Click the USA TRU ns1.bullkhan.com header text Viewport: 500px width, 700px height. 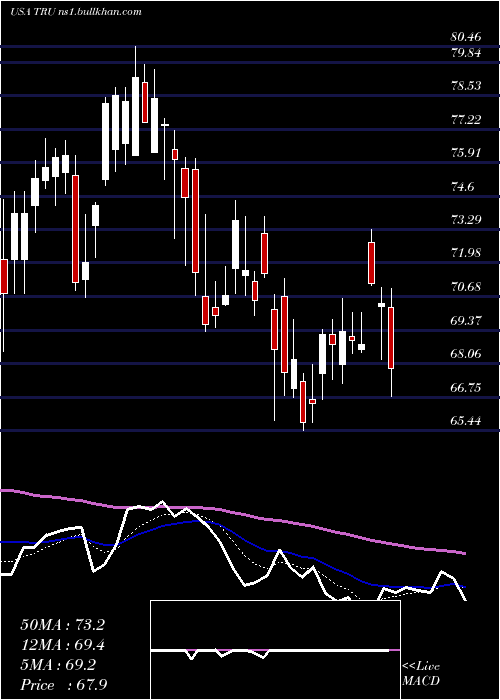pyautogui.click(x=76, y=12)
